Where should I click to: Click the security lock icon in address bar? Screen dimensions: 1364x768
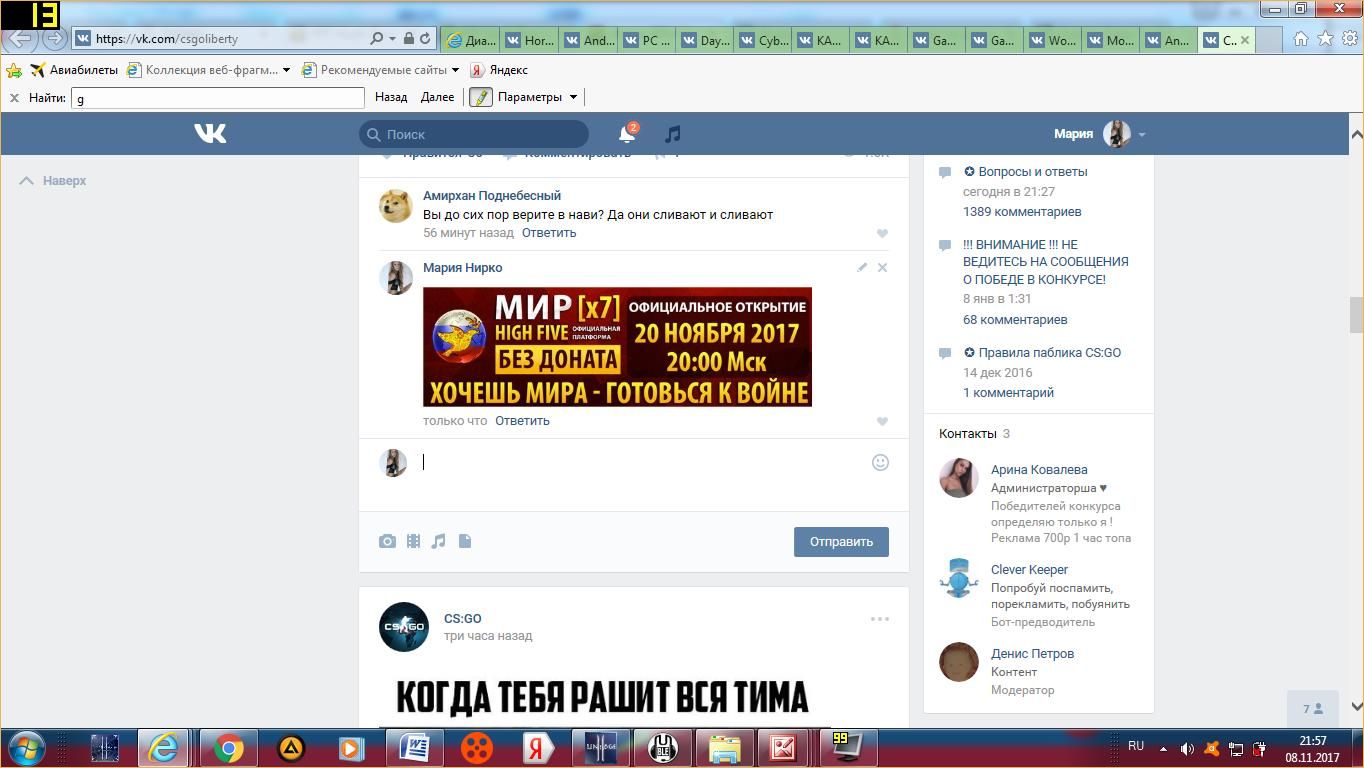(408, 39)
